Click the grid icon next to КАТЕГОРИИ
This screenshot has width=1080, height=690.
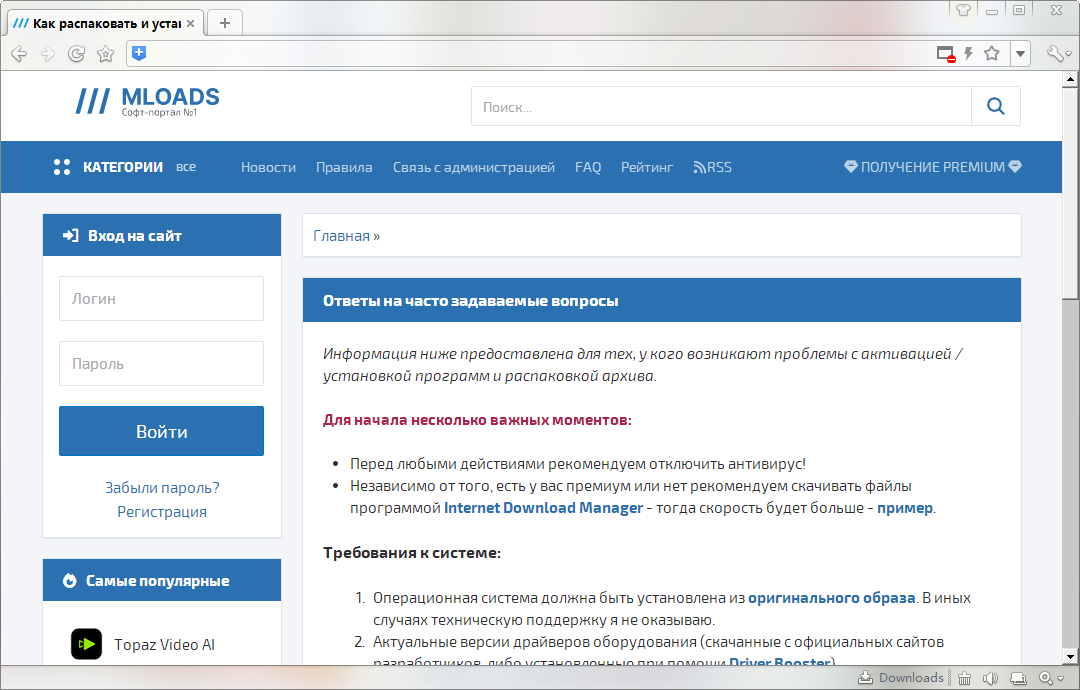tap(61, 166)
